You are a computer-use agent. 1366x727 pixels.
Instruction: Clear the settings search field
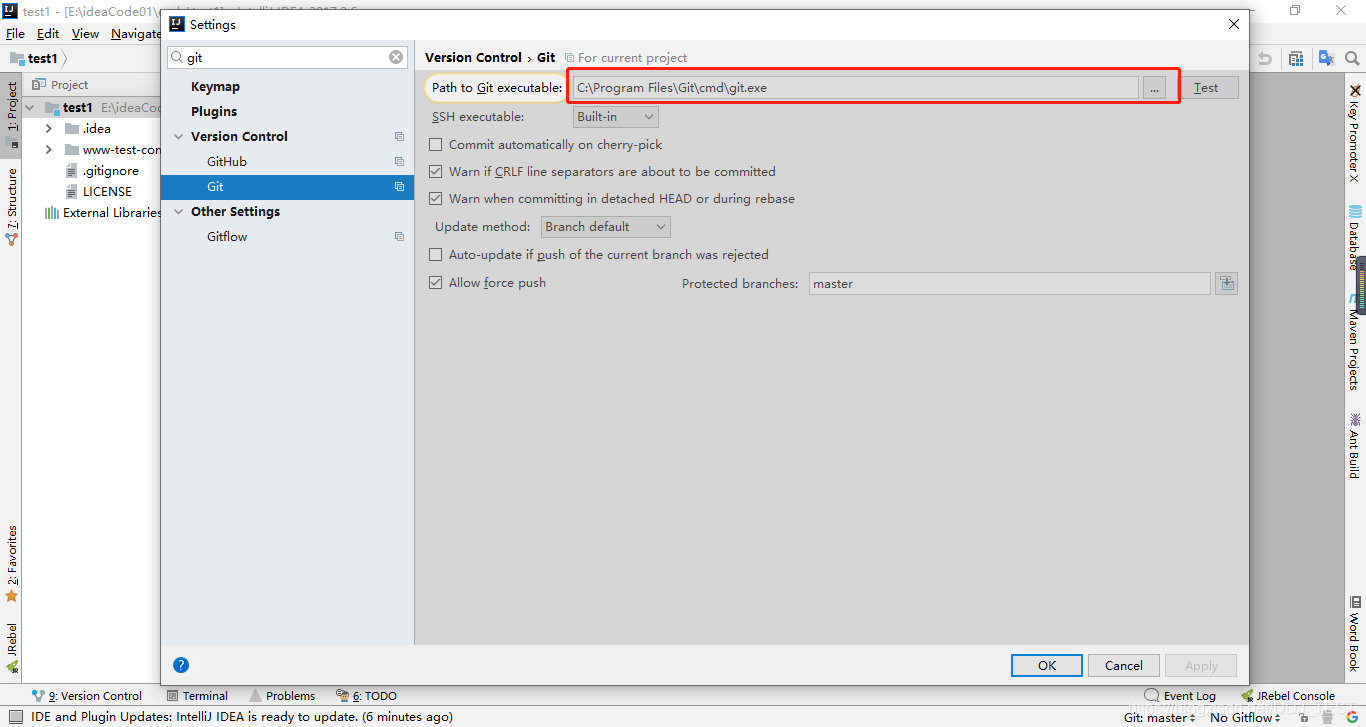[x=396, y=58]
